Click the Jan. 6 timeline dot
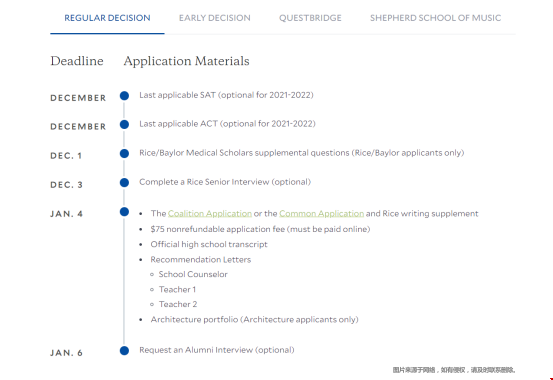This screenshot has width=553, height=380. pyautogui.click(x=124, y=351)
